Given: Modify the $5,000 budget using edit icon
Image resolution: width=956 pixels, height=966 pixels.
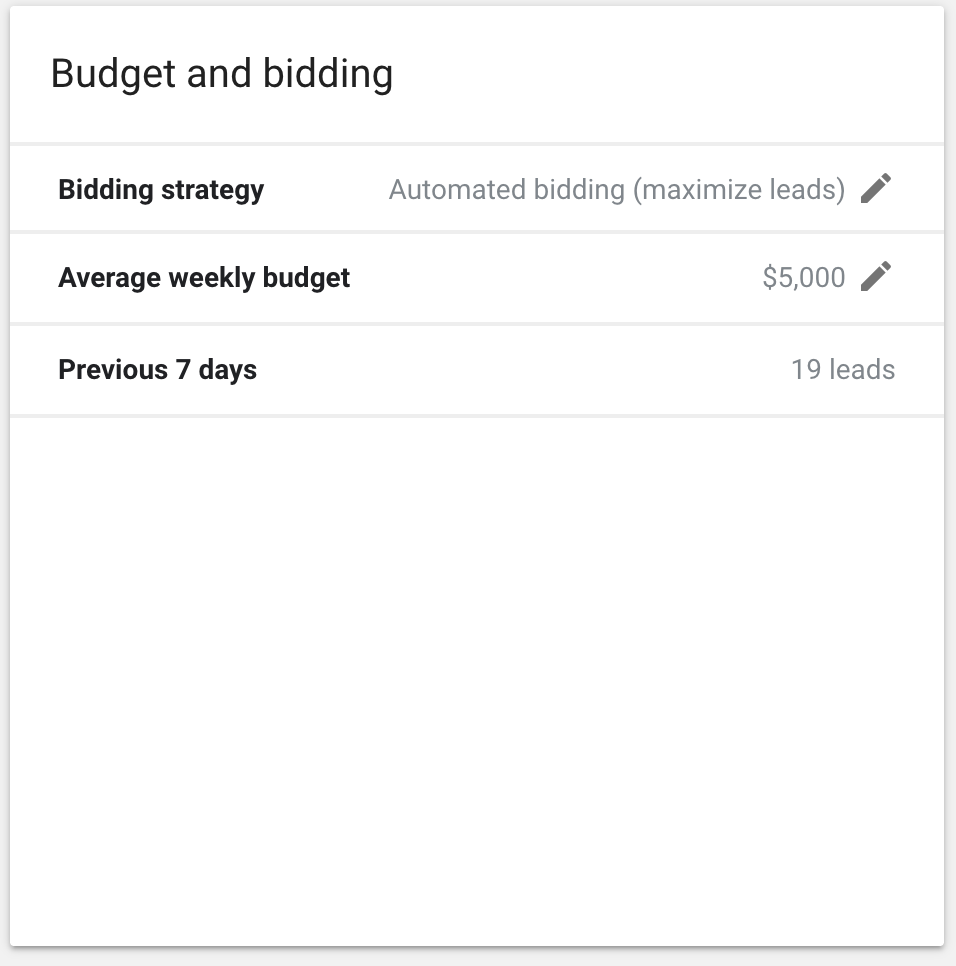Looking at the screenshot, I should tap(875, 276).
